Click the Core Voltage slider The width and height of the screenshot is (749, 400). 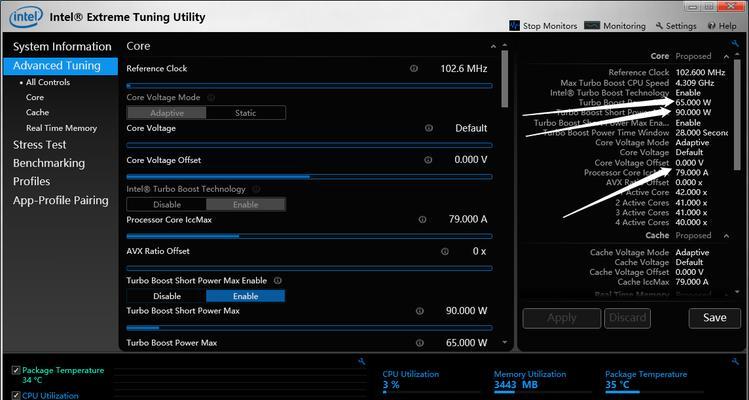(309, 145)
